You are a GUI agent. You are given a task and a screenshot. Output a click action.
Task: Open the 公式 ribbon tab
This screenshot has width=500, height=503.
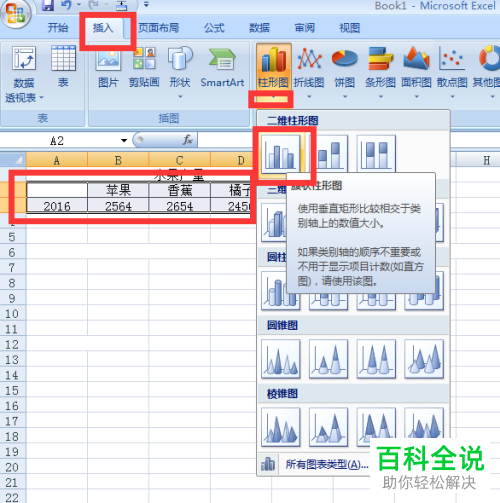[x=214, y=28]
